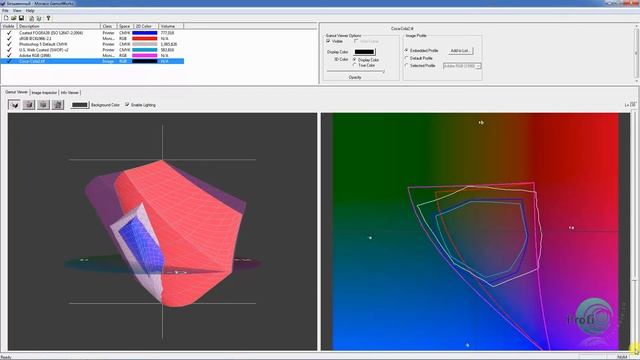This screenshot has width=640, height=360.
Task: Sort by the 2D Color column header
Action: (x=146, y=26)
